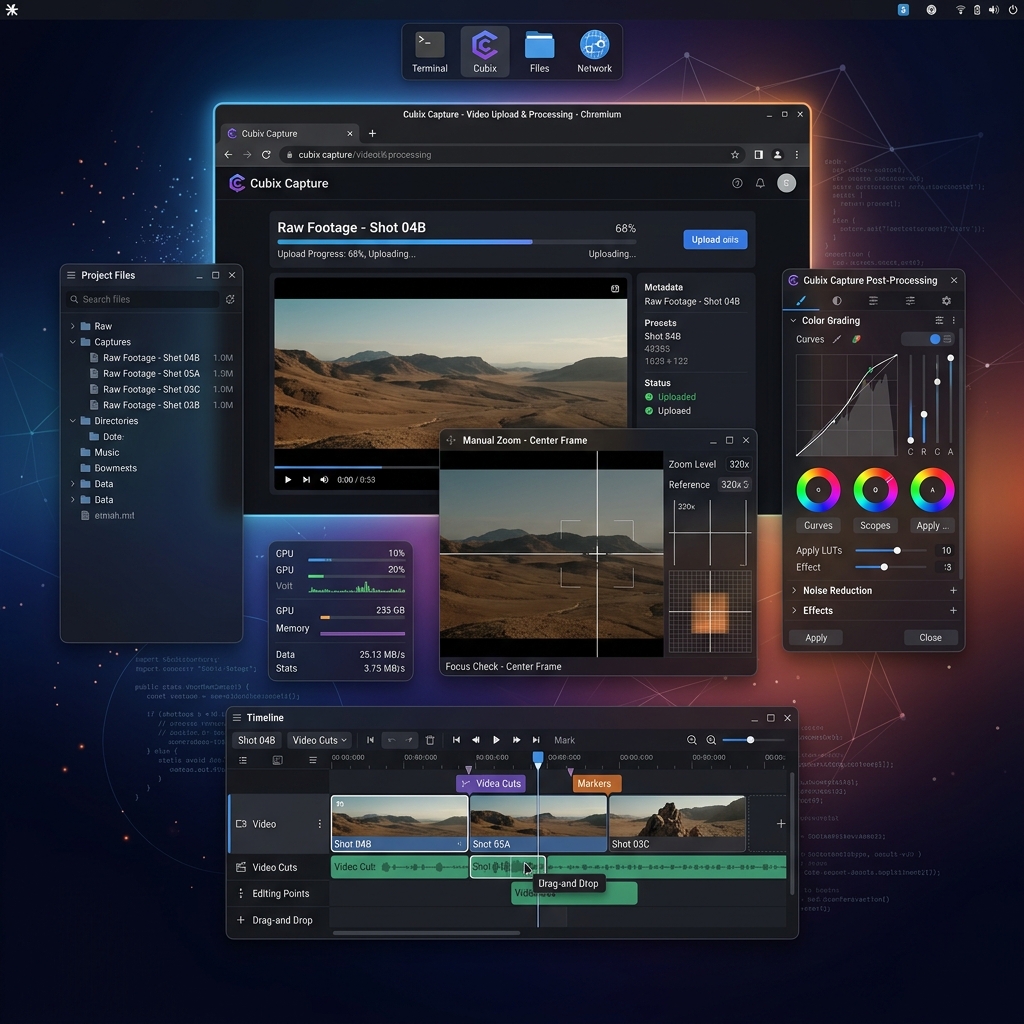Viewport: 1024px width, 1024px height.
Task: Open the Video Cuts dropdown in Timeline
Action: click(320, 740)
